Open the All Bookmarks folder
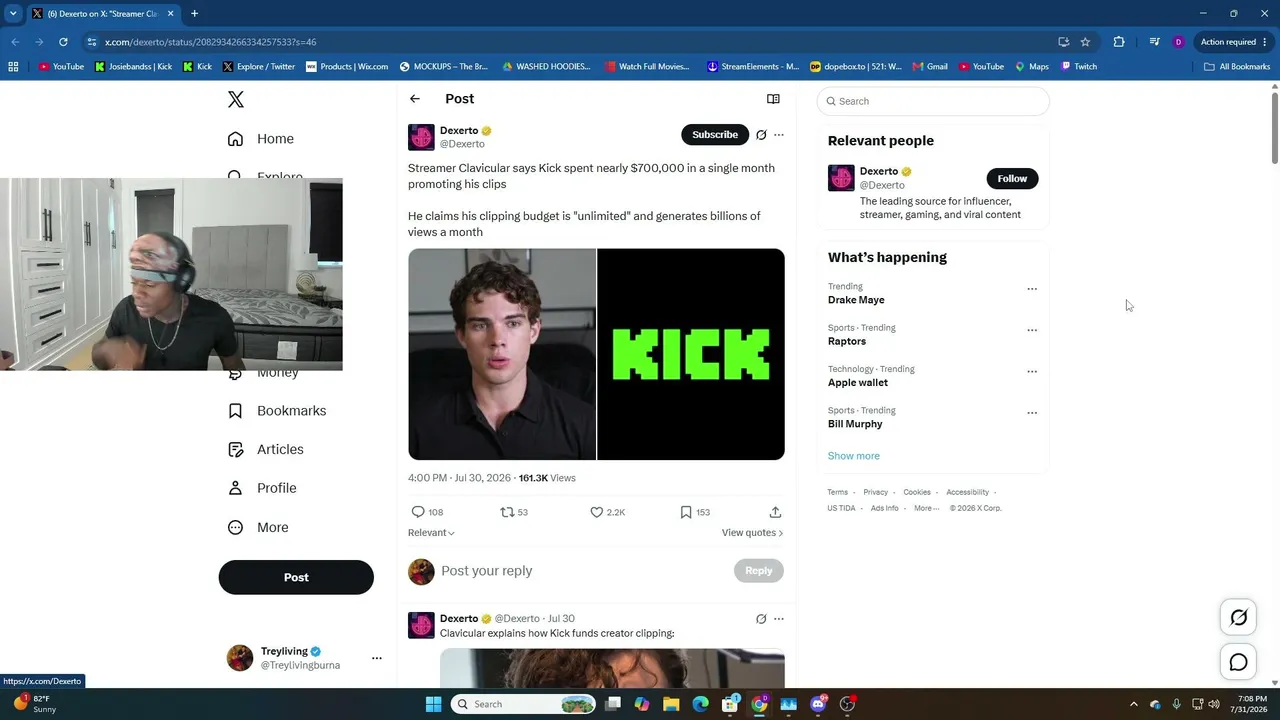 (x=1237, y=67)
